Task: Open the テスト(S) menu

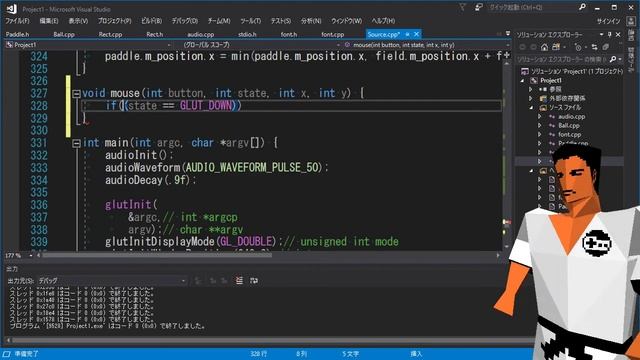Action: click(x=280, y=20)
